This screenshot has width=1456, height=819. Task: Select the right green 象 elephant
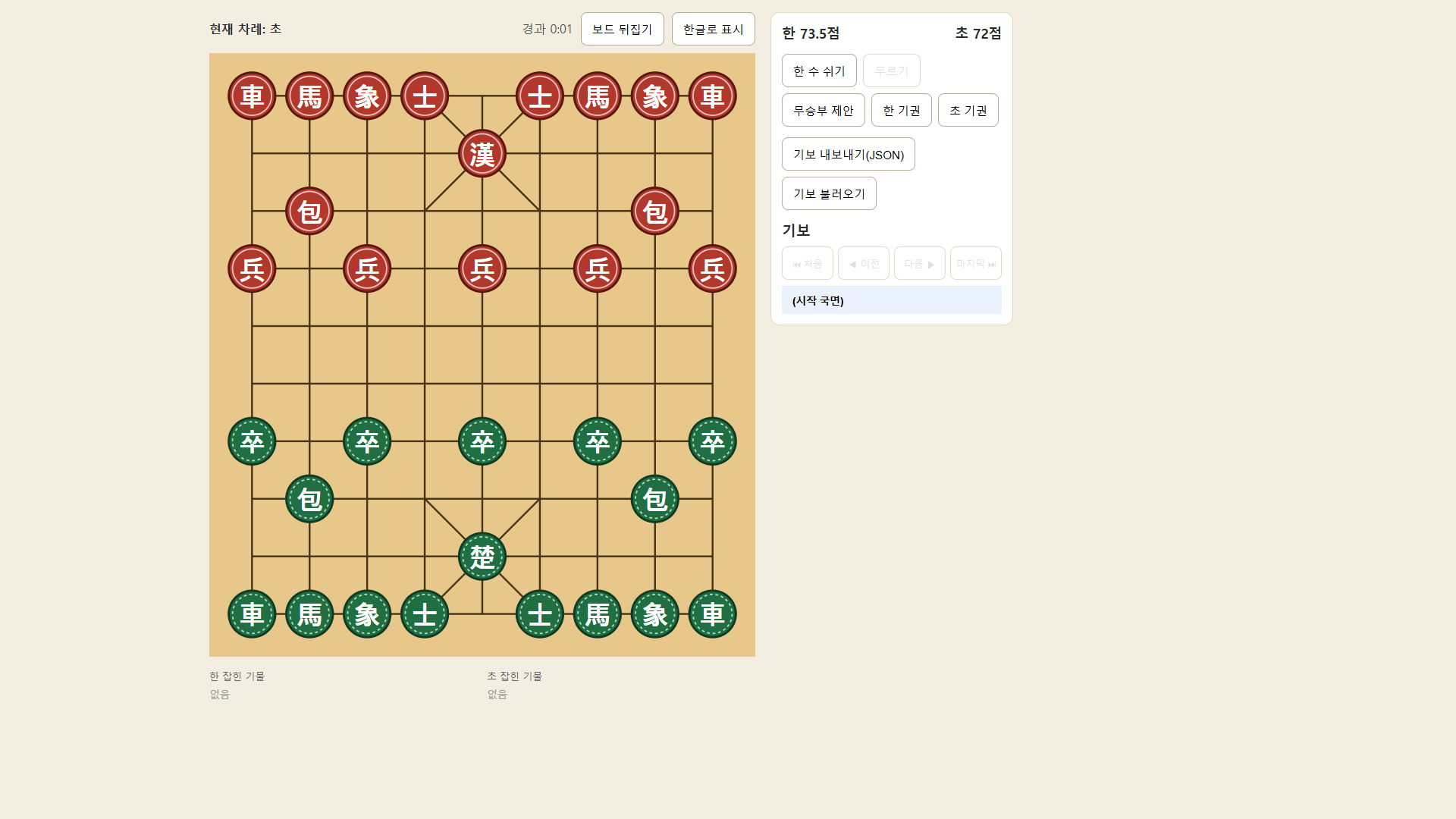[x=655, y=614]
